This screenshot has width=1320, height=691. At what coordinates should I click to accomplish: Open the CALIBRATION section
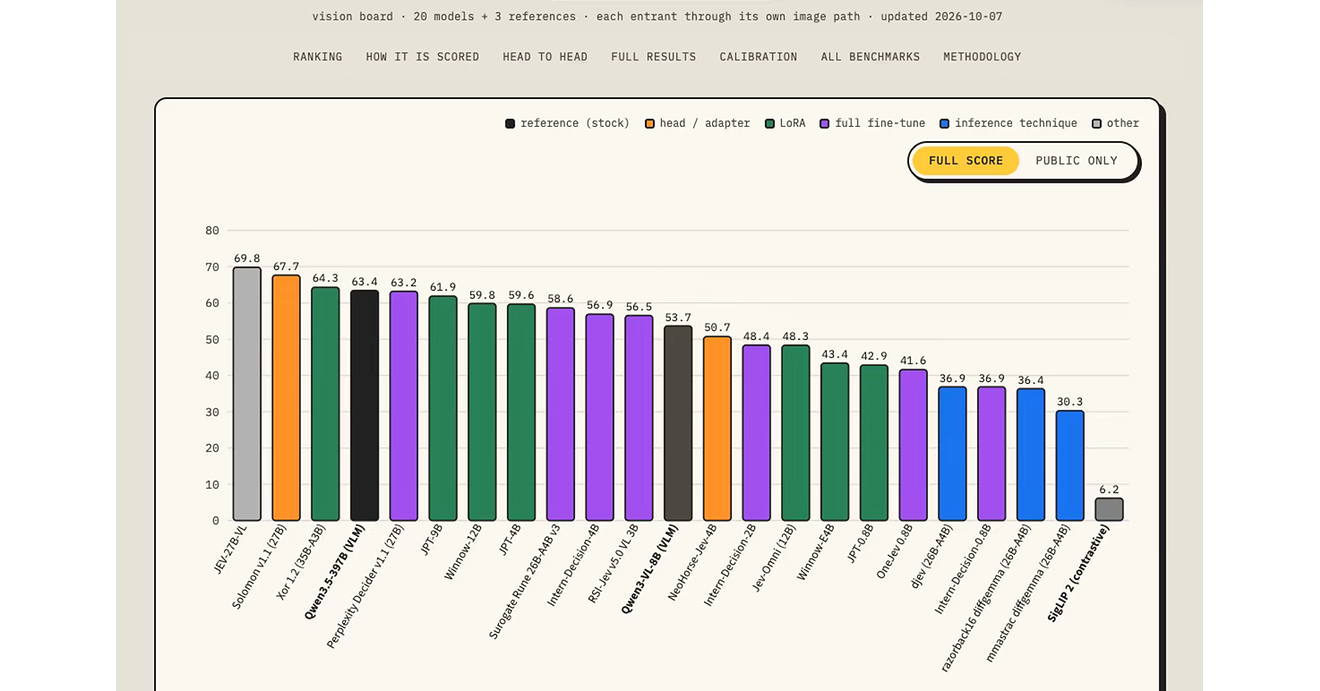(x=758, y=57)
